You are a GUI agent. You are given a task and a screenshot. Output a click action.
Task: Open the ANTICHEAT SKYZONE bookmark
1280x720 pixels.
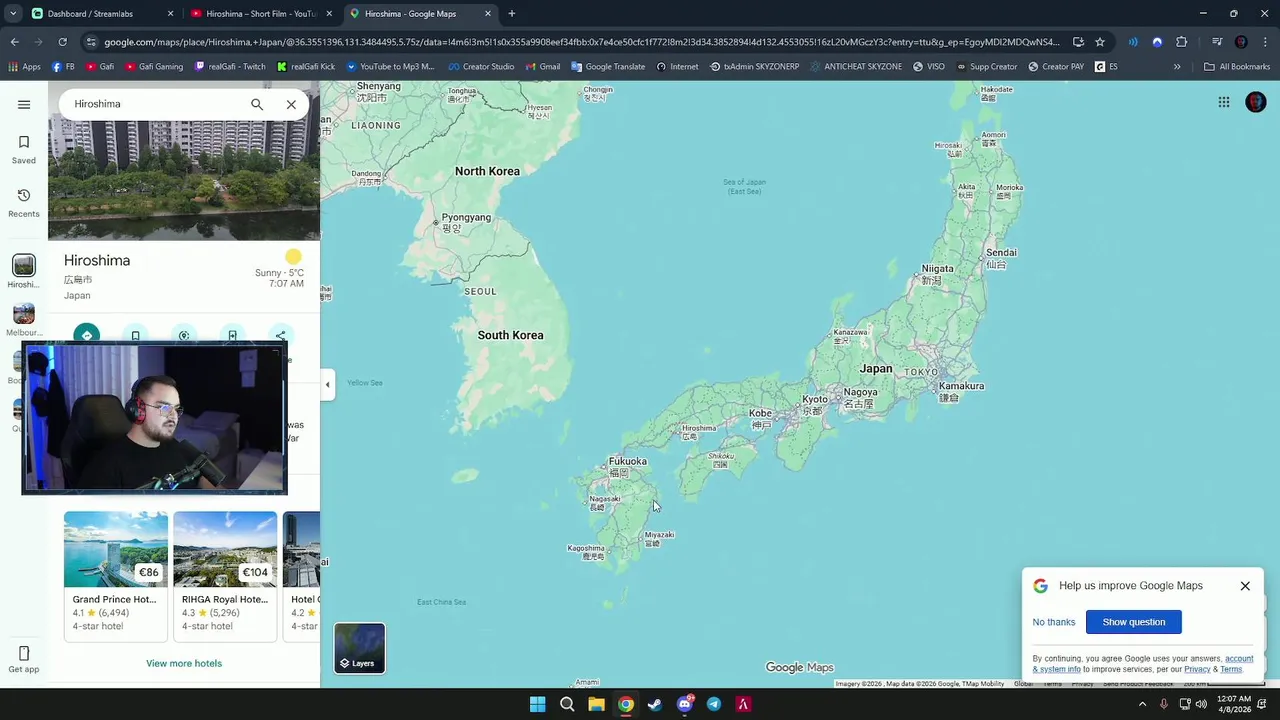(x=855, y=67)
